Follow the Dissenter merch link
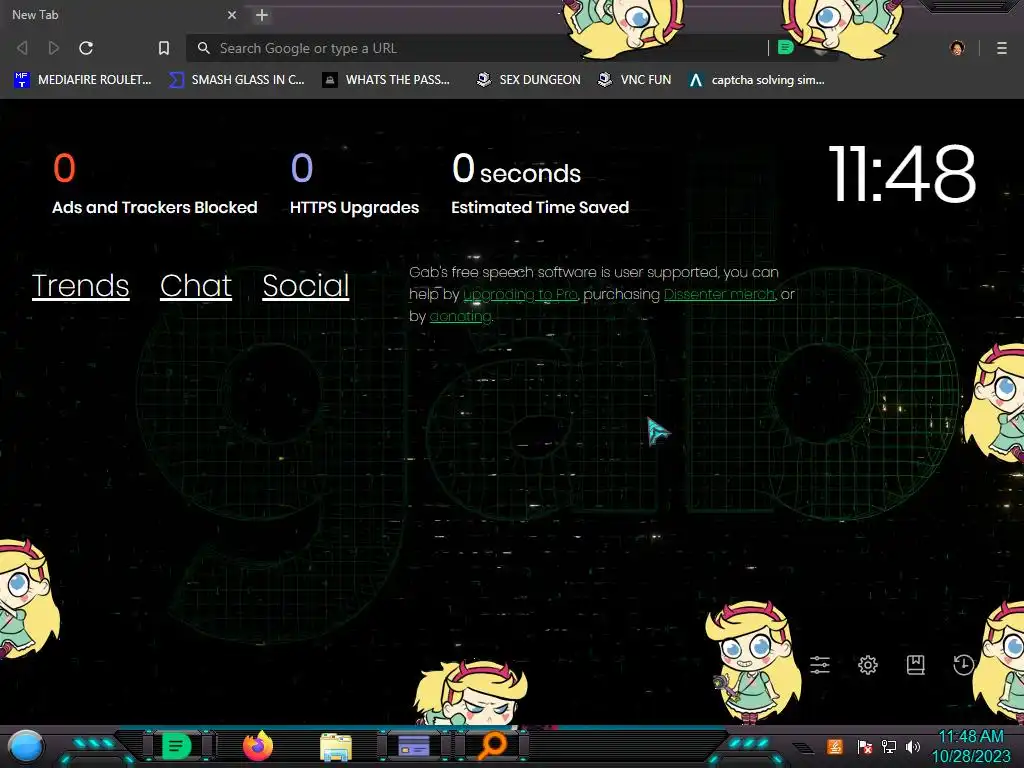The width and height of the screenshot is (1024, 768). tap(719, 295)
